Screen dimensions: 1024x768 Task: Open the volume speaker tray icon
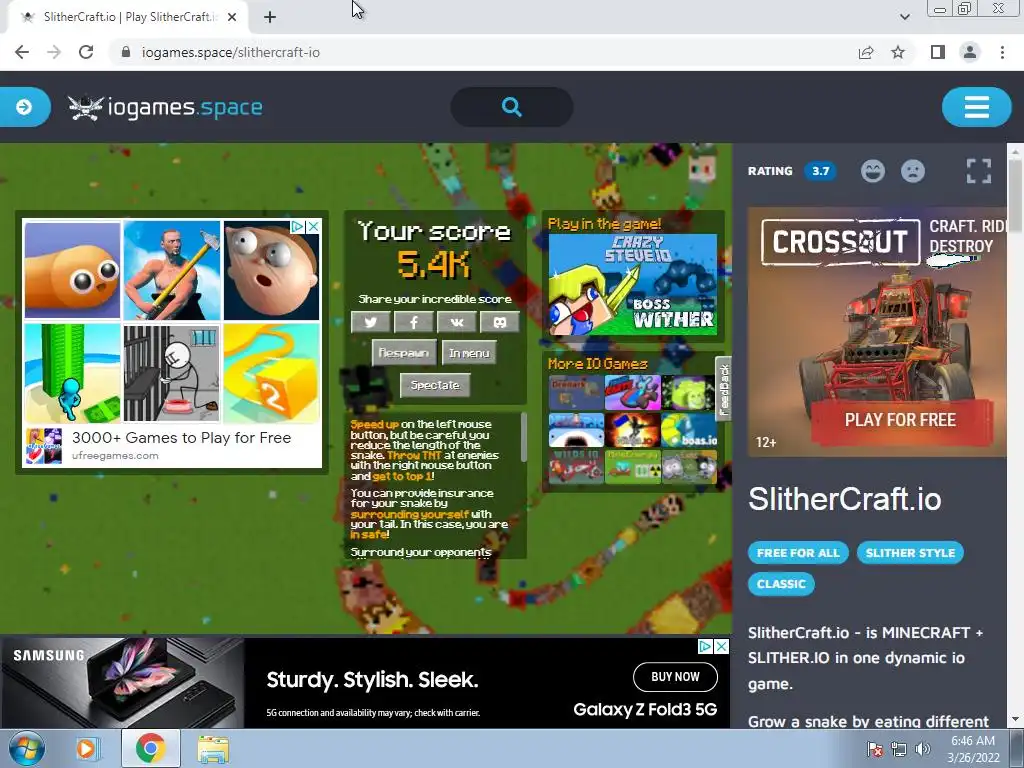tap(923, 749)
